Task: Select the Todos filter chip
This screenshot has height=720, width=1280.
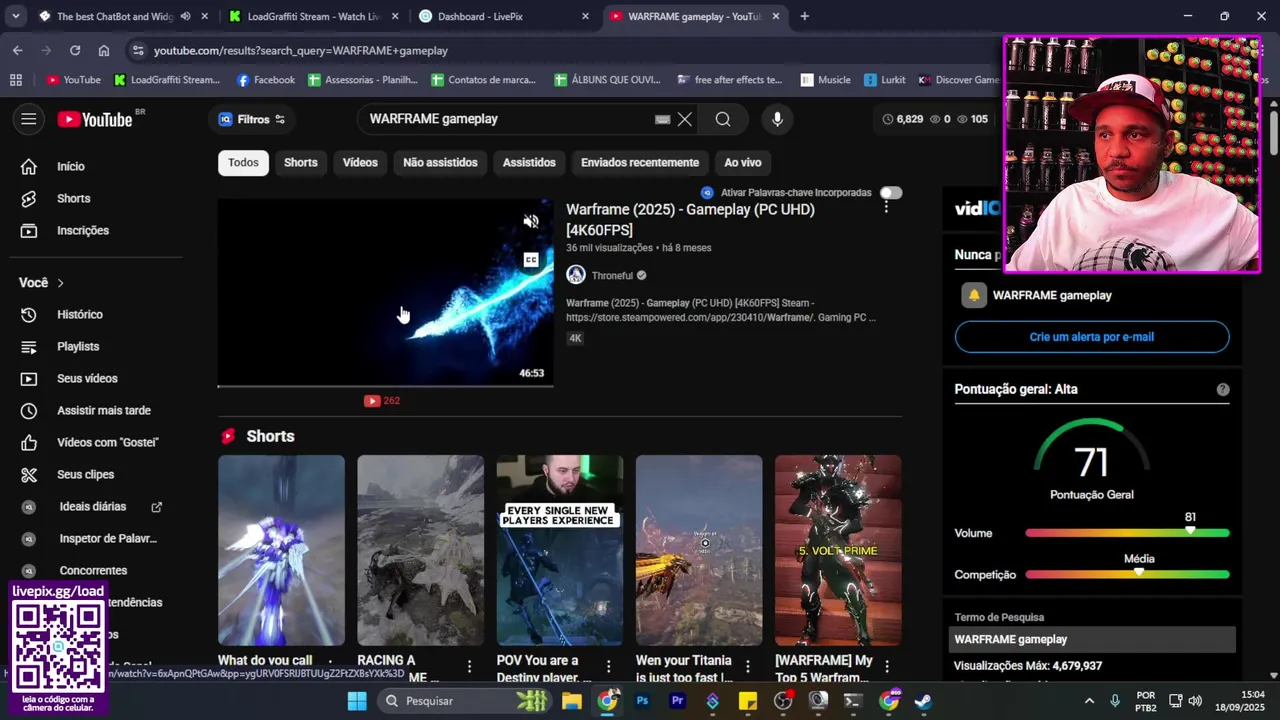Action: point(243,162)
